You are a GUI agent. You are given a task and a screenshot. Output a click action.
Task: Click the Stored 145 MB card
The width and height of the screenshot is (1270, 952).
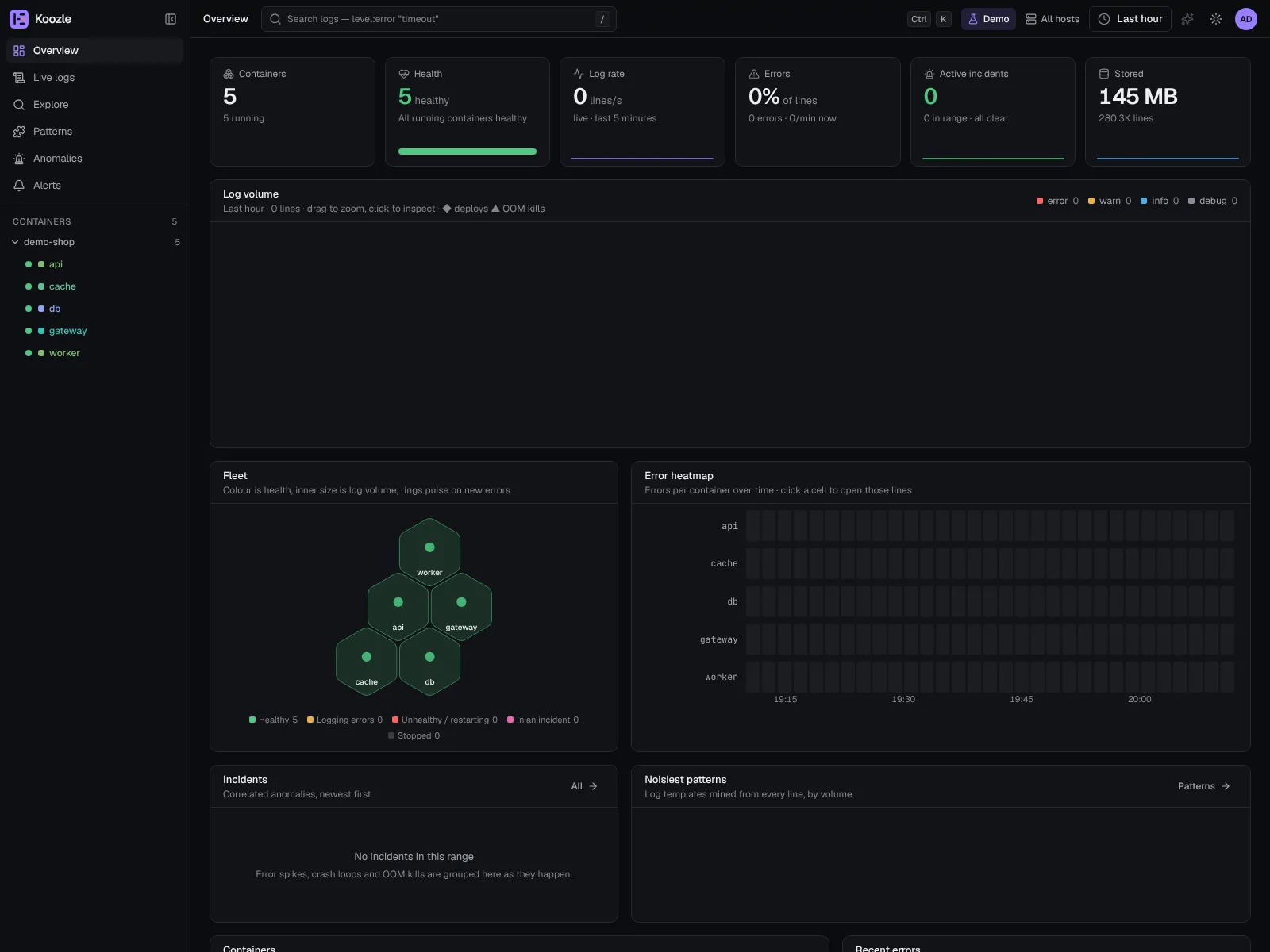click(x=1168, y=112)
